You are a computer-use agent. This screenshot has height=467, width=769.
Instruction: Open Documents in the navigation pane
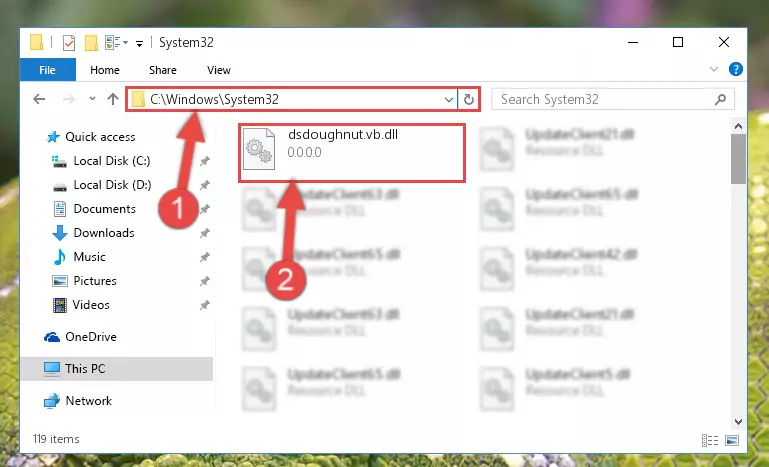(x=104, y=209)
